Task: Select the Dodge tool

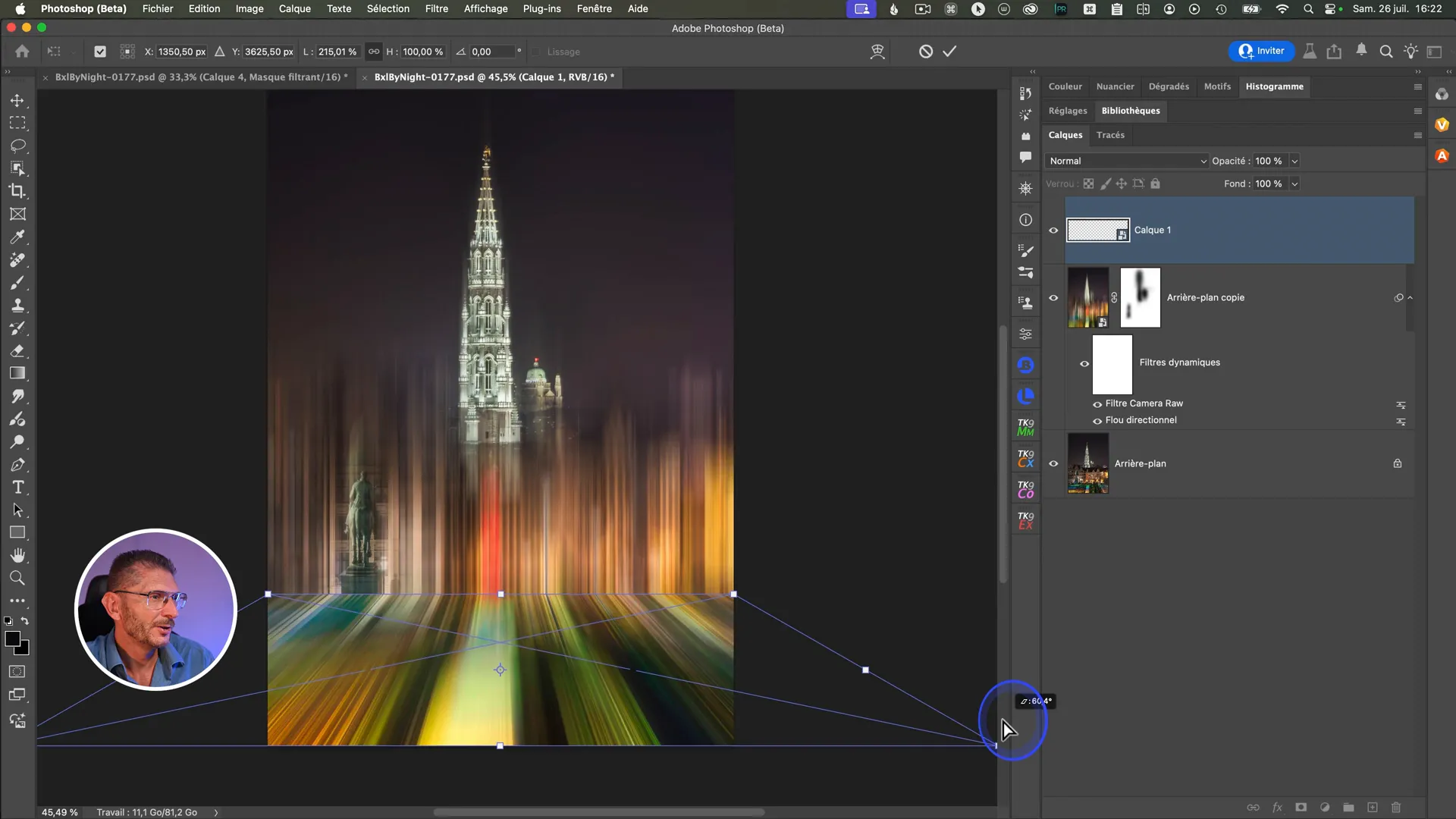Action: click(x=17, y=441)
